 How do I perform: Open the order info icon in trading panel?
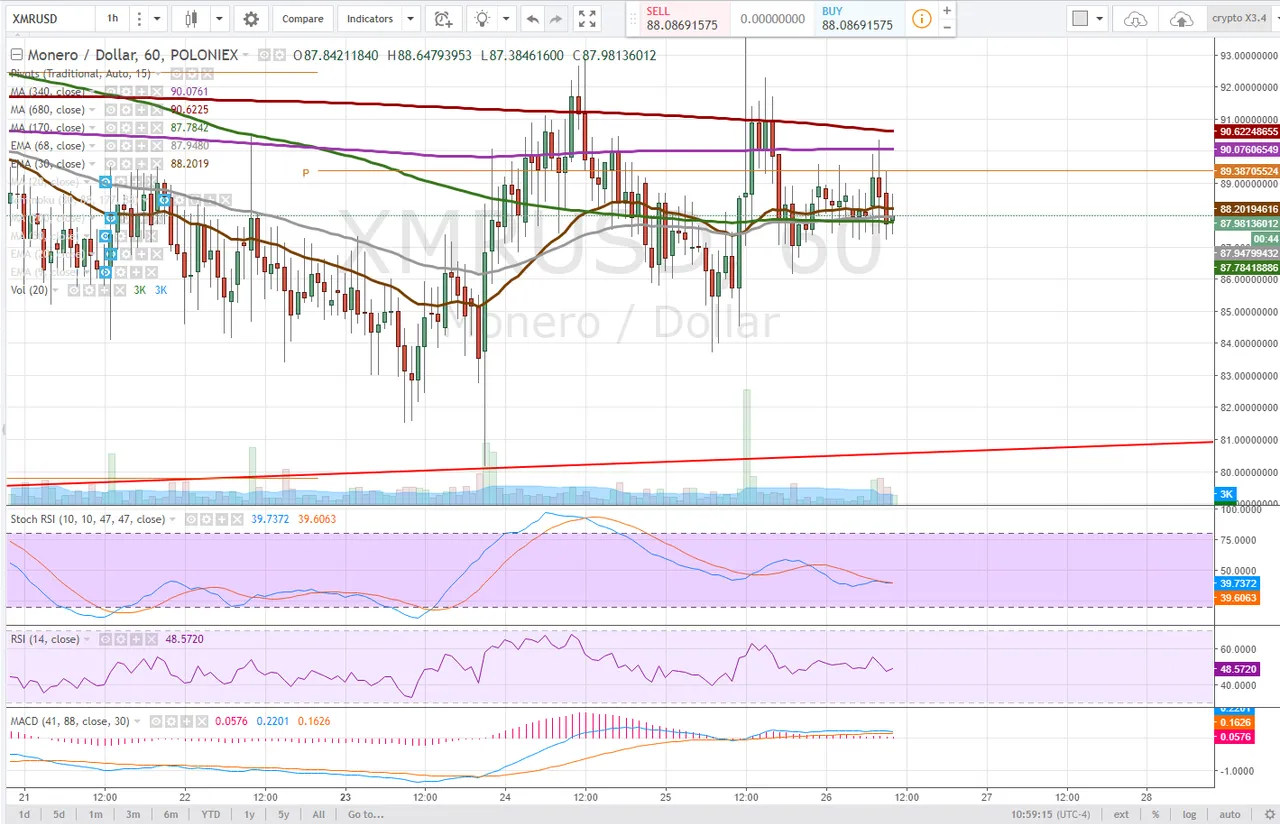pyautogui.click(x=922, y=19)
